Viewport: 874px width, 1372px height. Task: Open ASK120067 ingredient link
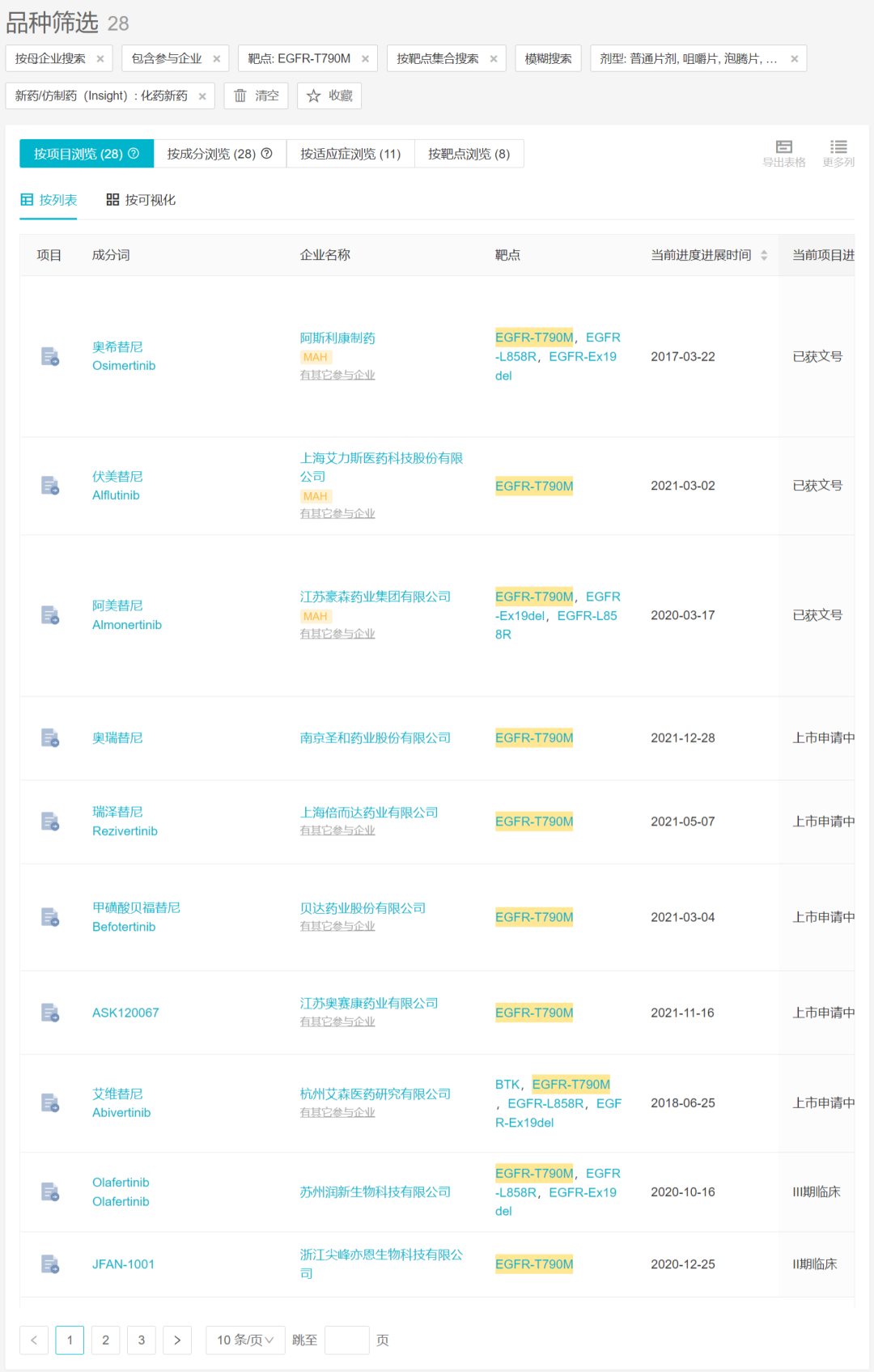(125, 1013)
